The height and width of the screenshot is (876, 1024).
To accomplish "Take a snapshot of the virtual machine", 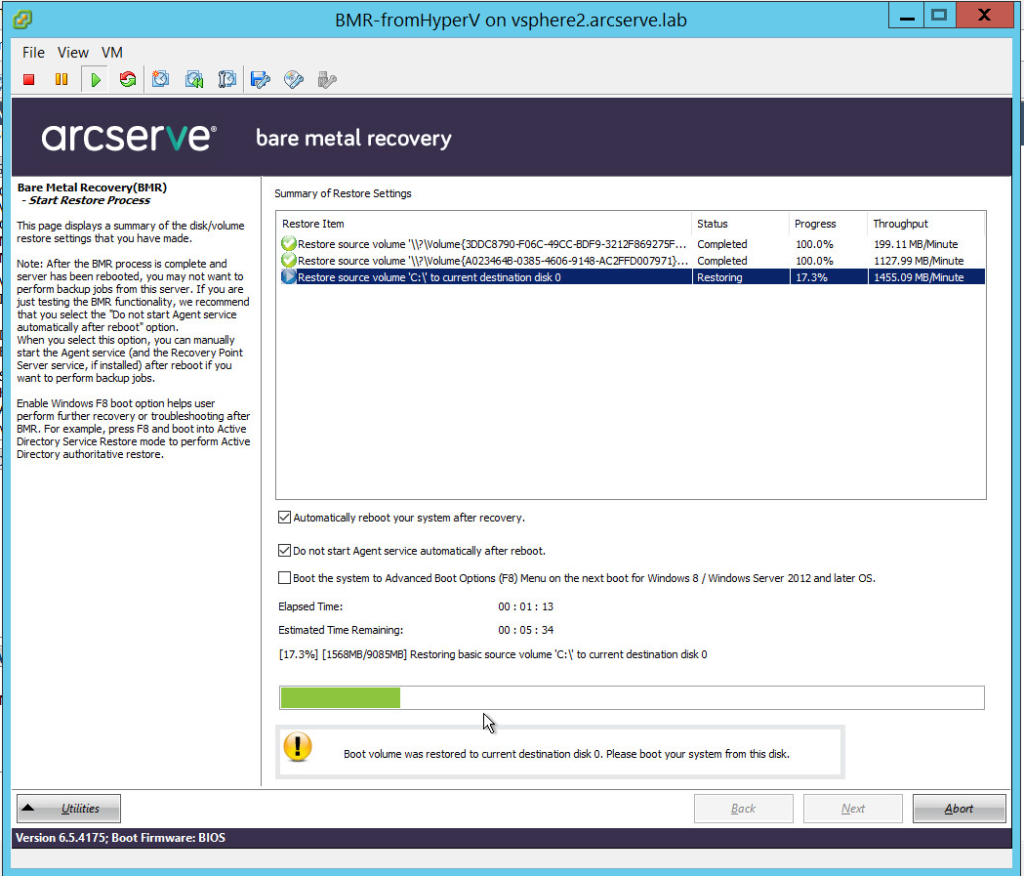I will [161, 80].
